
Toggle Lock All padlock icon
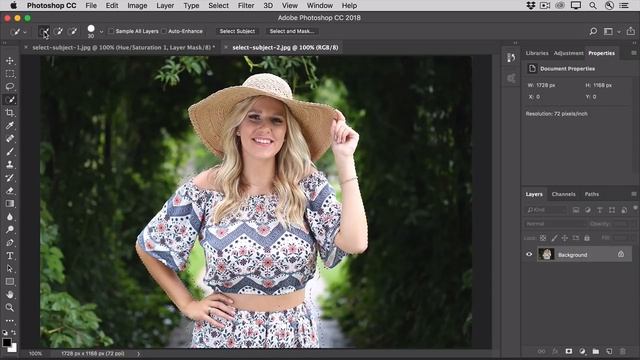tap(587, 238)
